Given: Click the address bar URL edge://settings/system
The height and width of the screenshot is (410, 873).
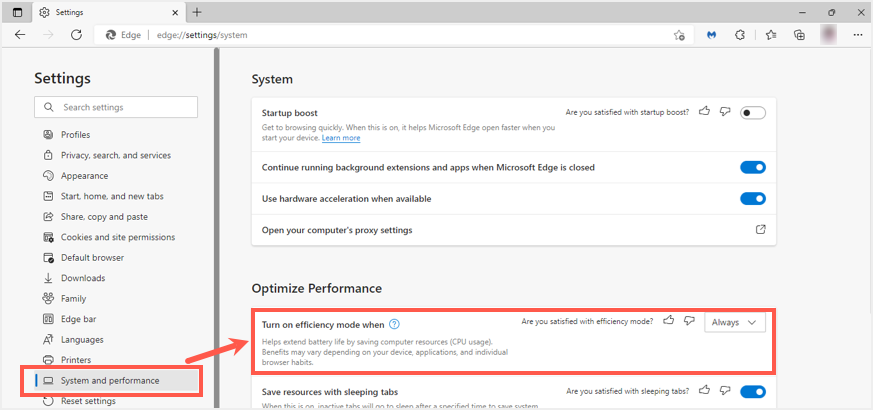Looking at the screenshot, I should click(x=202, y=35).
